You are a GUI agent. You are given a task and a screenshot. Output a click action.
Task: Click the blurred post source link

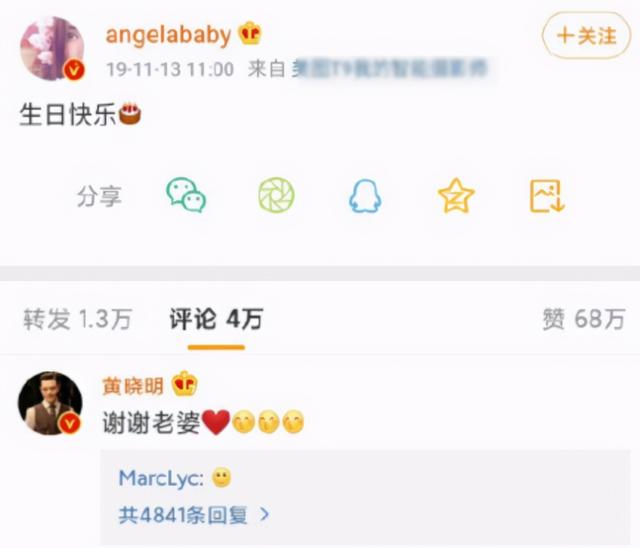(390, 68)
